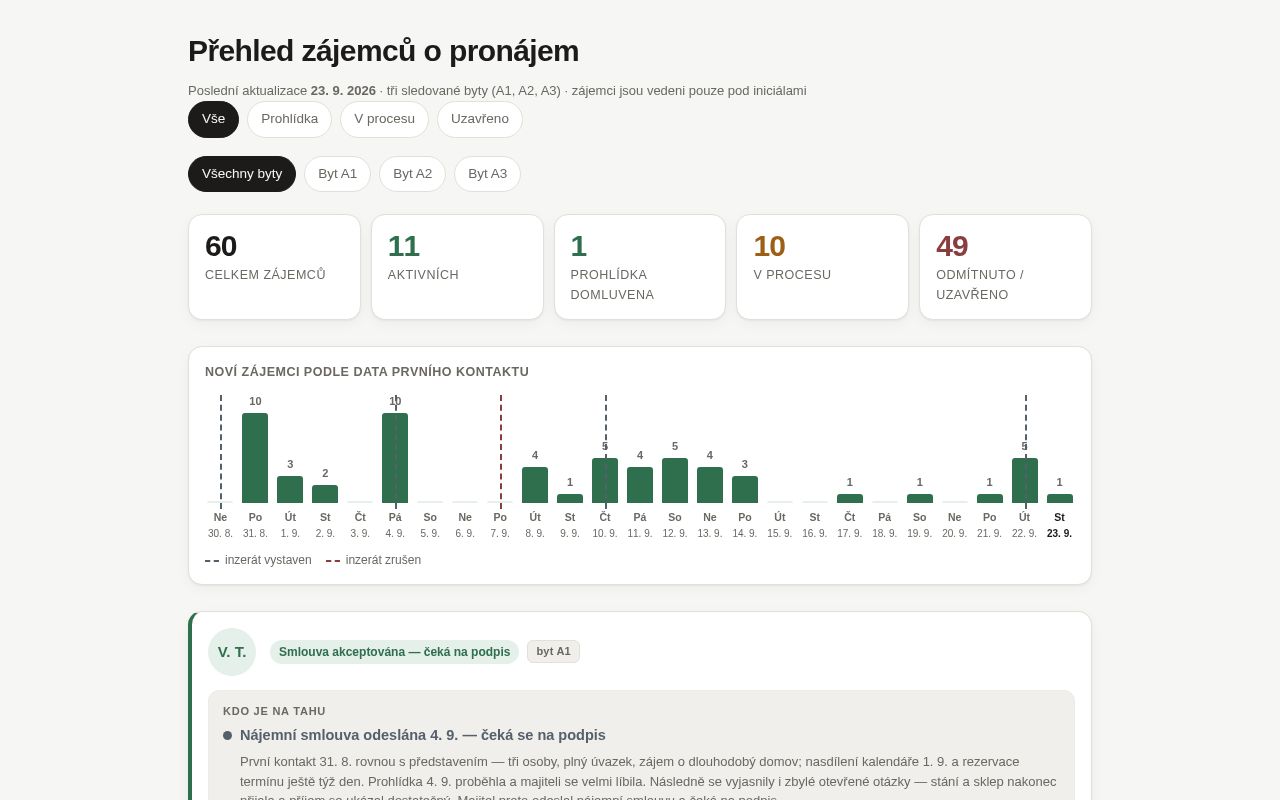Image resolution: width=1280 pixels, height=800 pixels.
Task: Click the dashed ad-posted marker at Ne 30. 8.
Action: coord(221,452)
